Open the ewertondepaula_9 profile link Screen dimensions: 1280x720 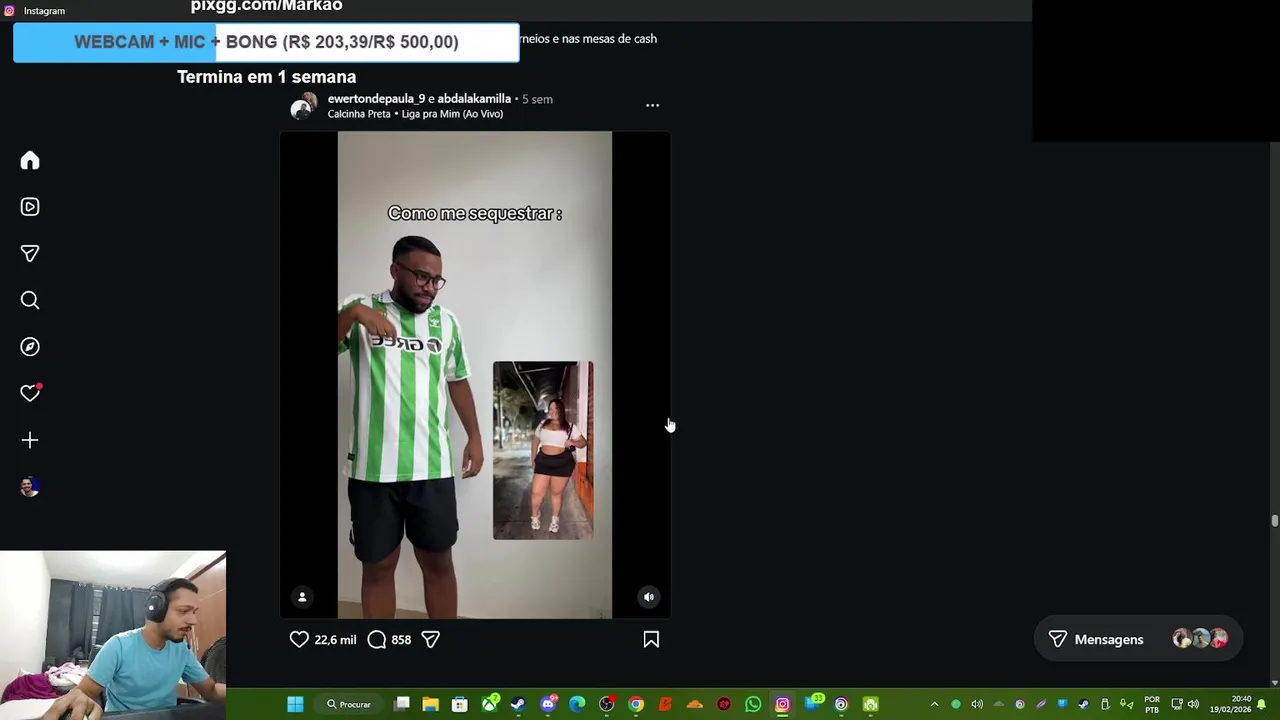pyautogui.click(x=376, y=99)
